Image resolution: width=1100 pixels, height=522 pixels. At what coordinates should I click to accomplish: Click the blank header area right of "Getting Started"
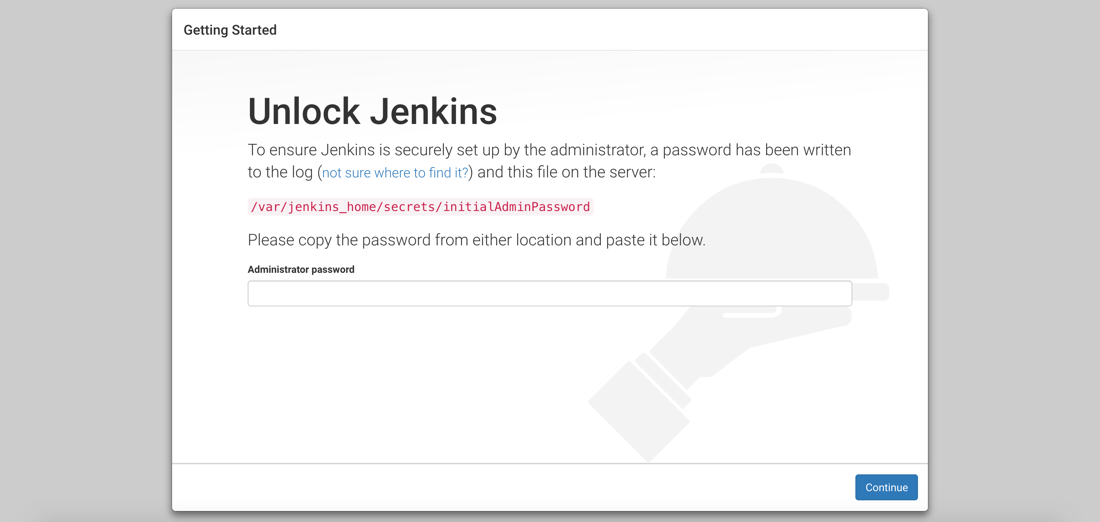[x=600, y=30]
